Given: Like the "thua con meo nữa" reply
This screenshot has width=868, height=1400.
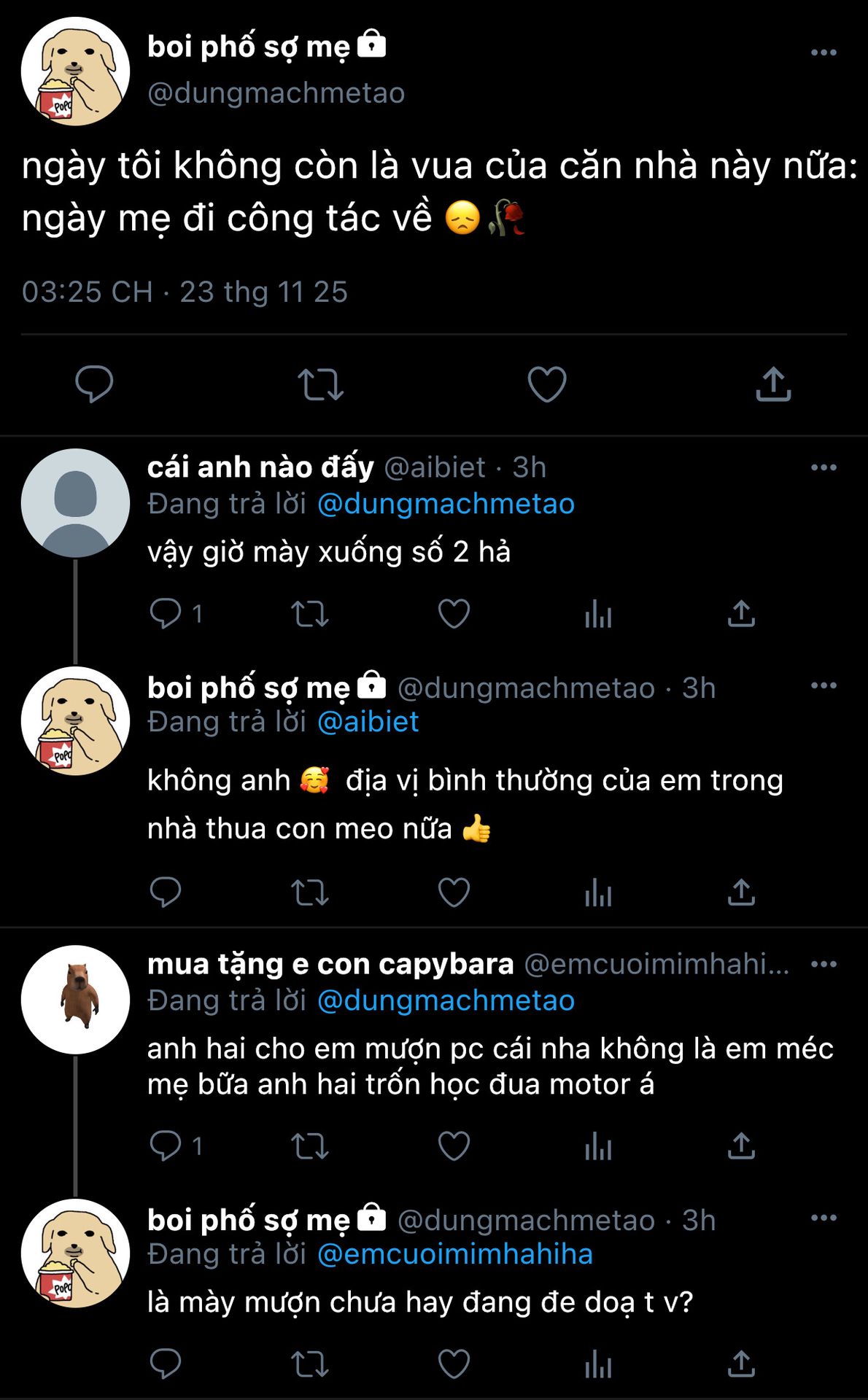Looking at the screenshot, I should tap(454, 892).
